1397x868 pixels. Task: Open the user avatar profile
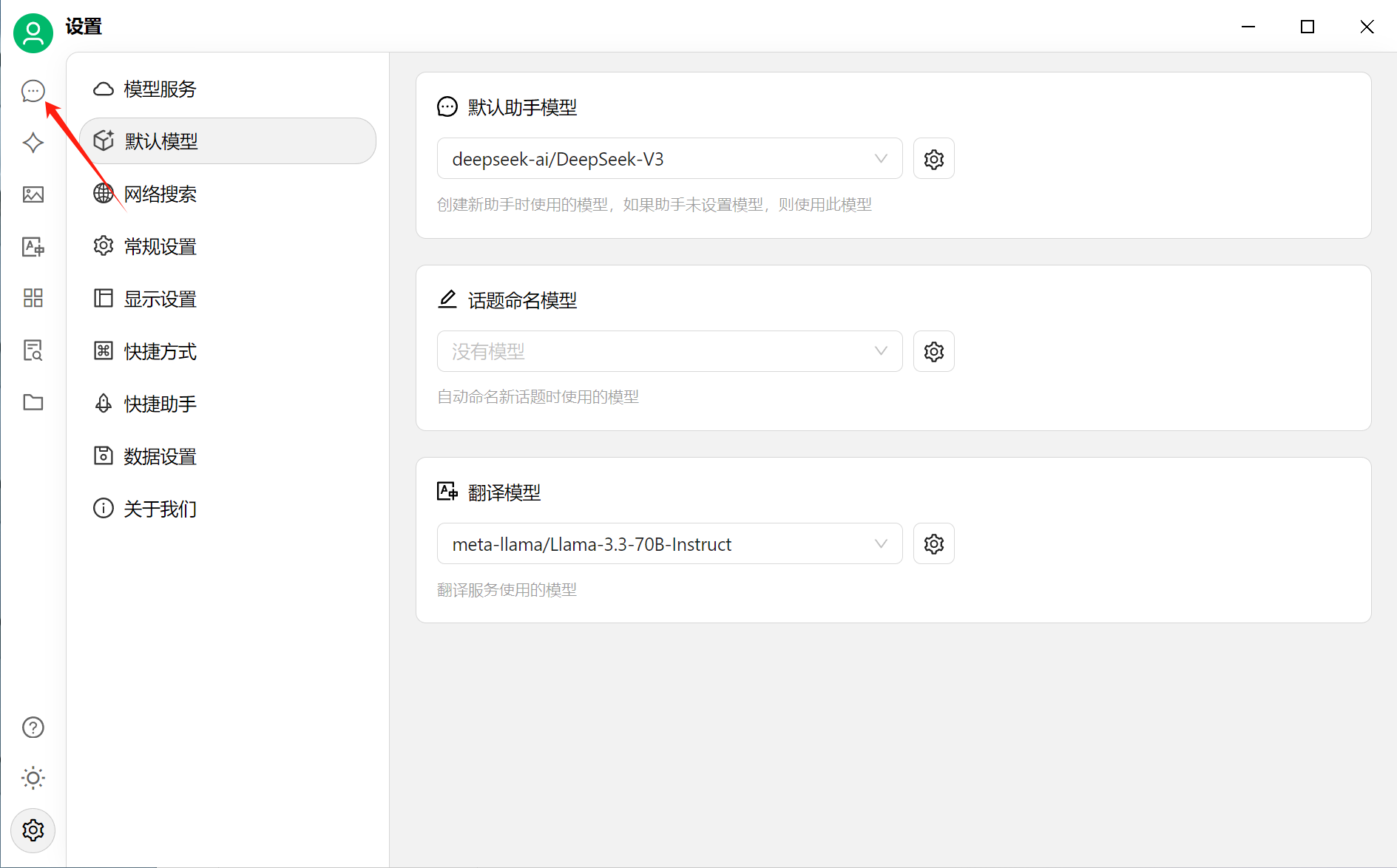click(33, 33)
